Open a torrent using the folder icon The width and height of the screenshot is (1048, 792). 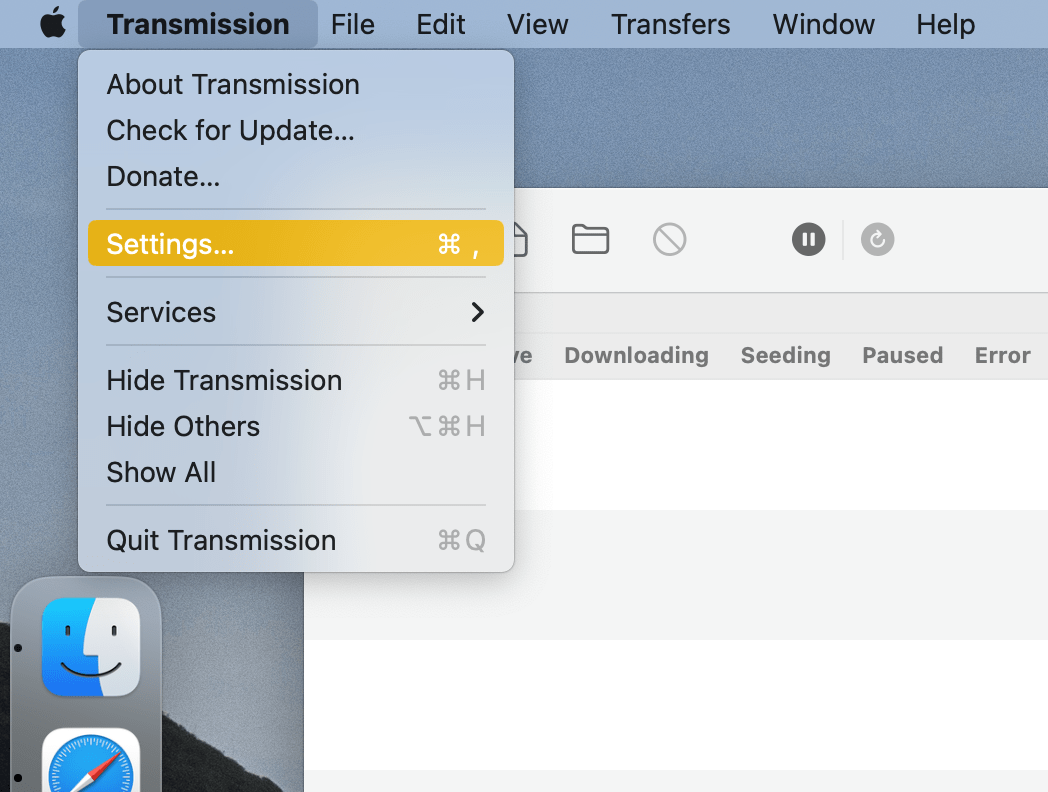pos(590,239)
